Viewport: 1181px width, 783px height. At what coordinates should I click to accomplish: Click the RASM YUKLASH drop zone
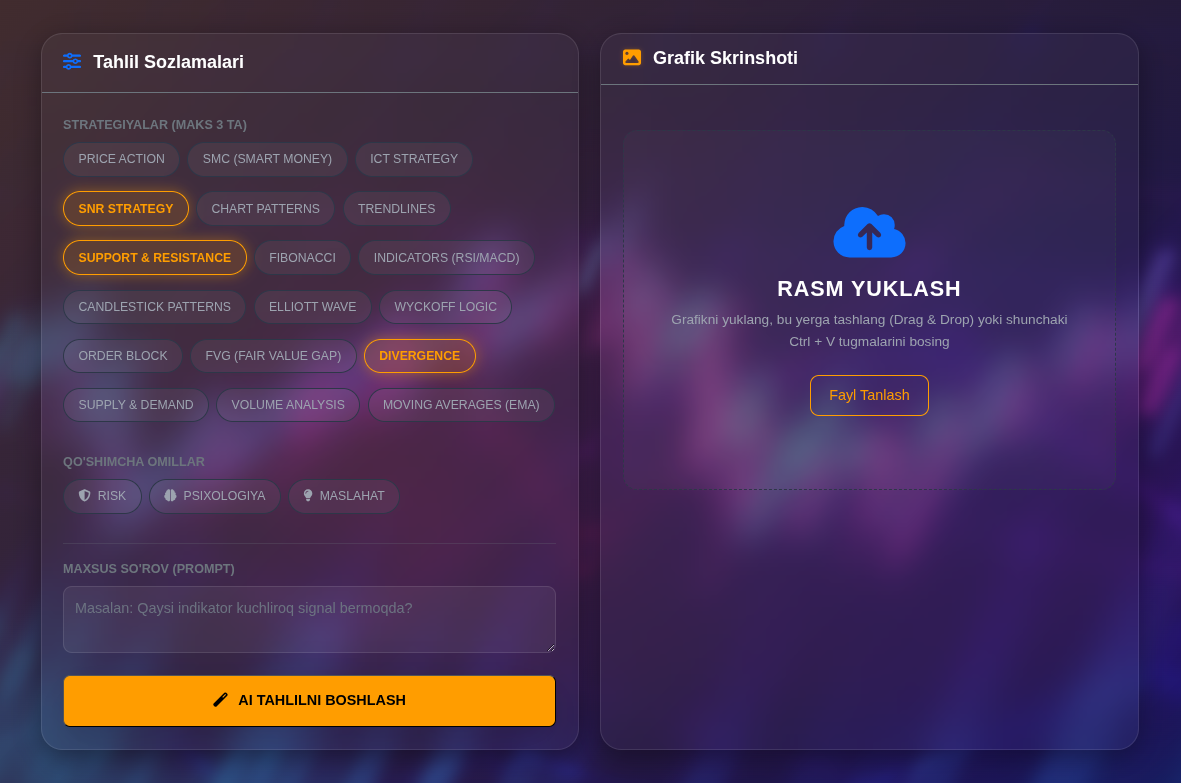tap(869, 310)
